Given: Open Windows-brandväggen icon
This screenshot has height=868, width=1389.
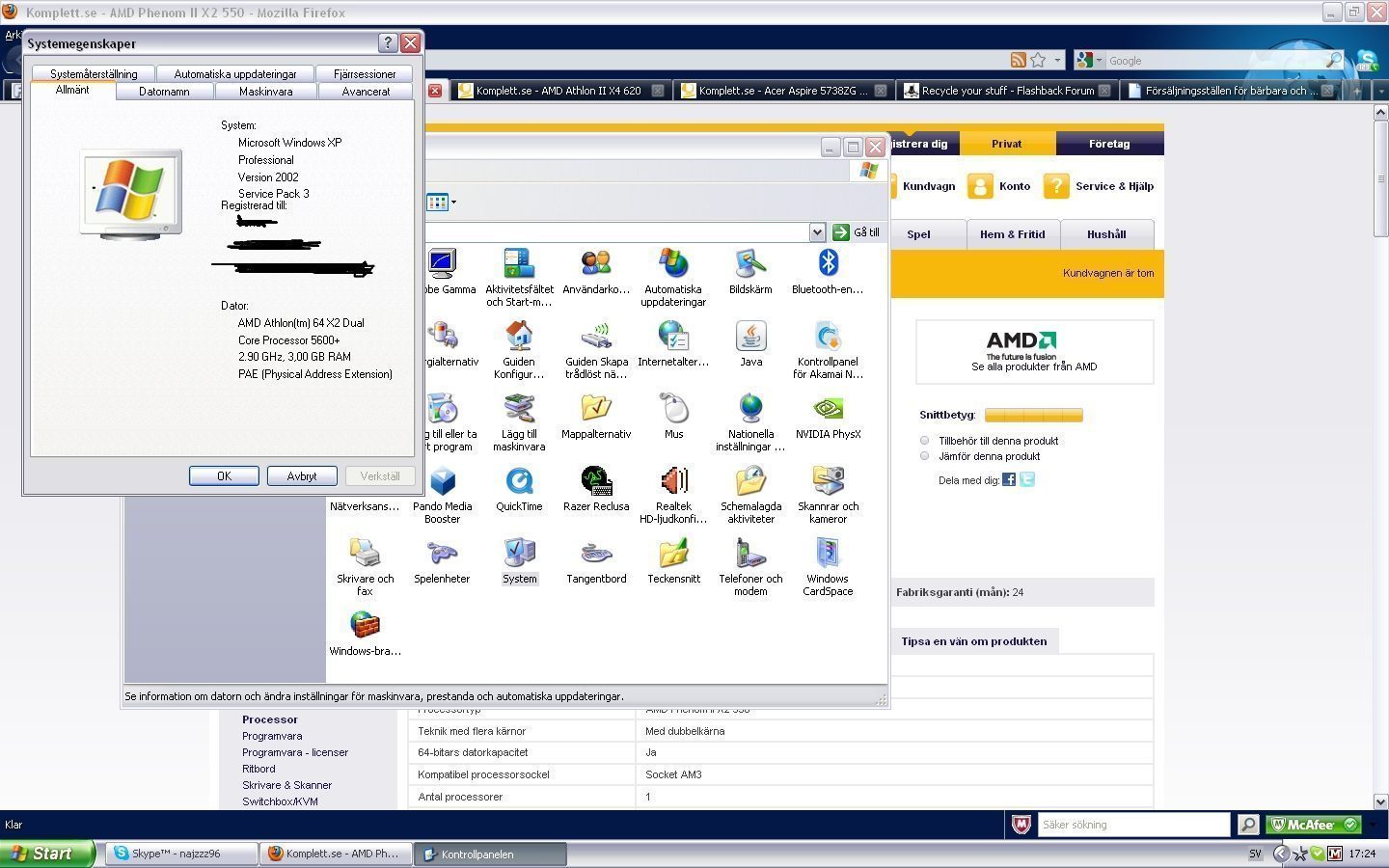Looking at the screenshot, I should [x=365, y=633].
